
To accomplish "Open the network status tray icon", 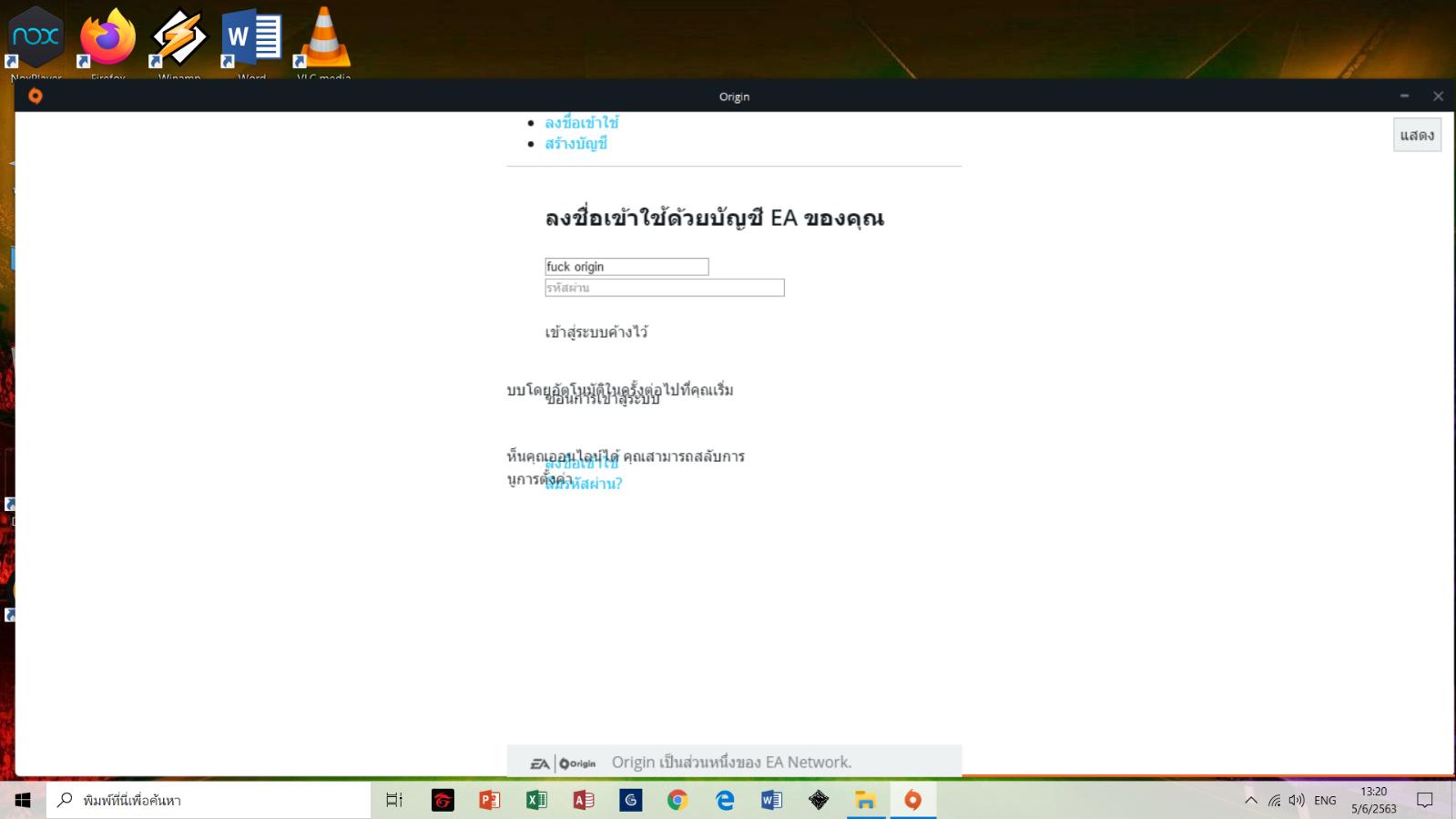I will coord(1274,800).
